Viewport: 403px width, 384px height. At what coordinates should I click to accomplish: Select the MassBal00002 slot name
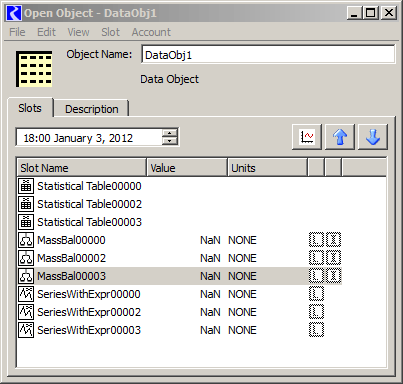pyautogui.click(x=71, y=258)
